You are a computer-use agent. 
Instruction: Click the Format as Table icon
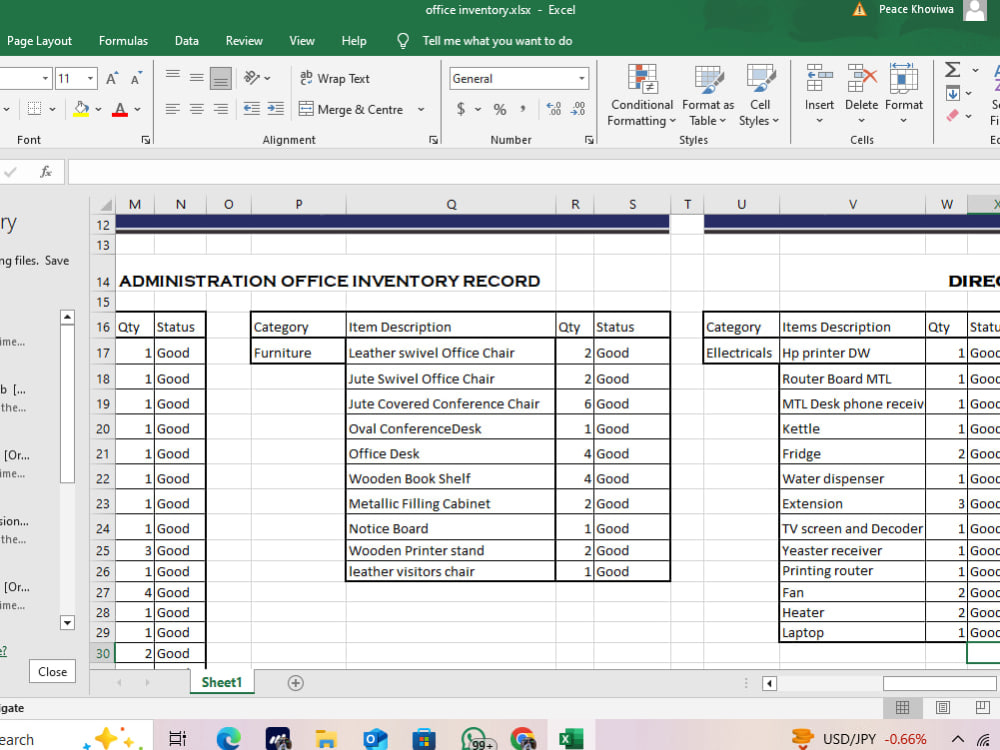pos(708,80)
